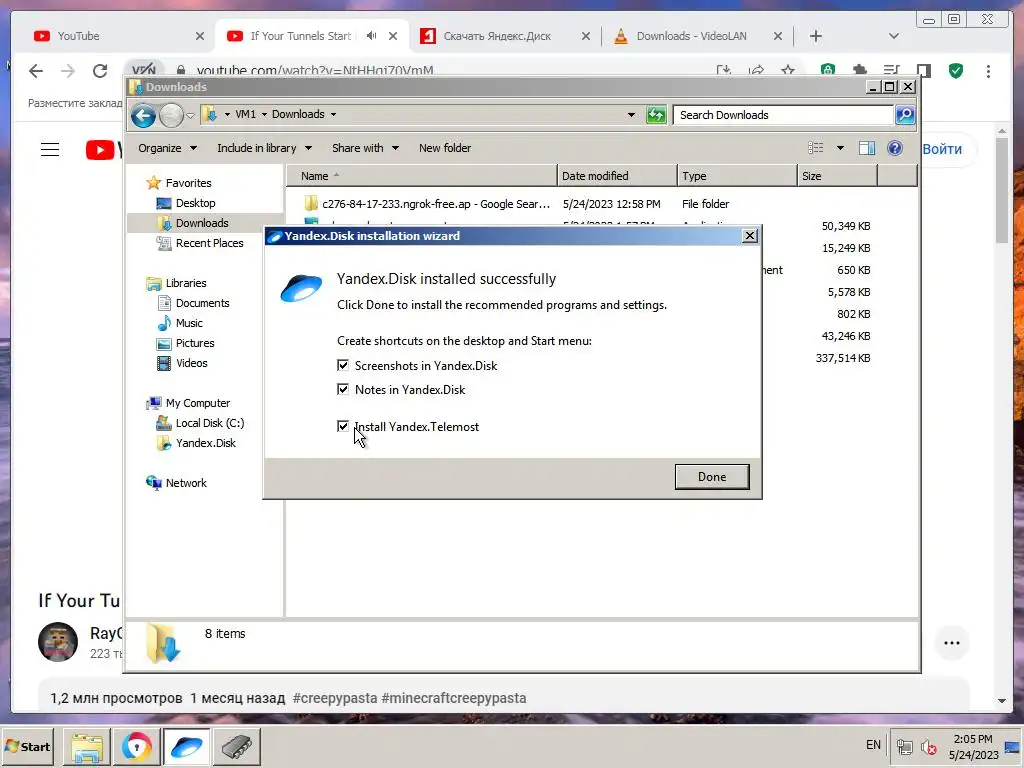Open Explorer help icon
This screenshot has width=1024, height=768.
point(895,148)
